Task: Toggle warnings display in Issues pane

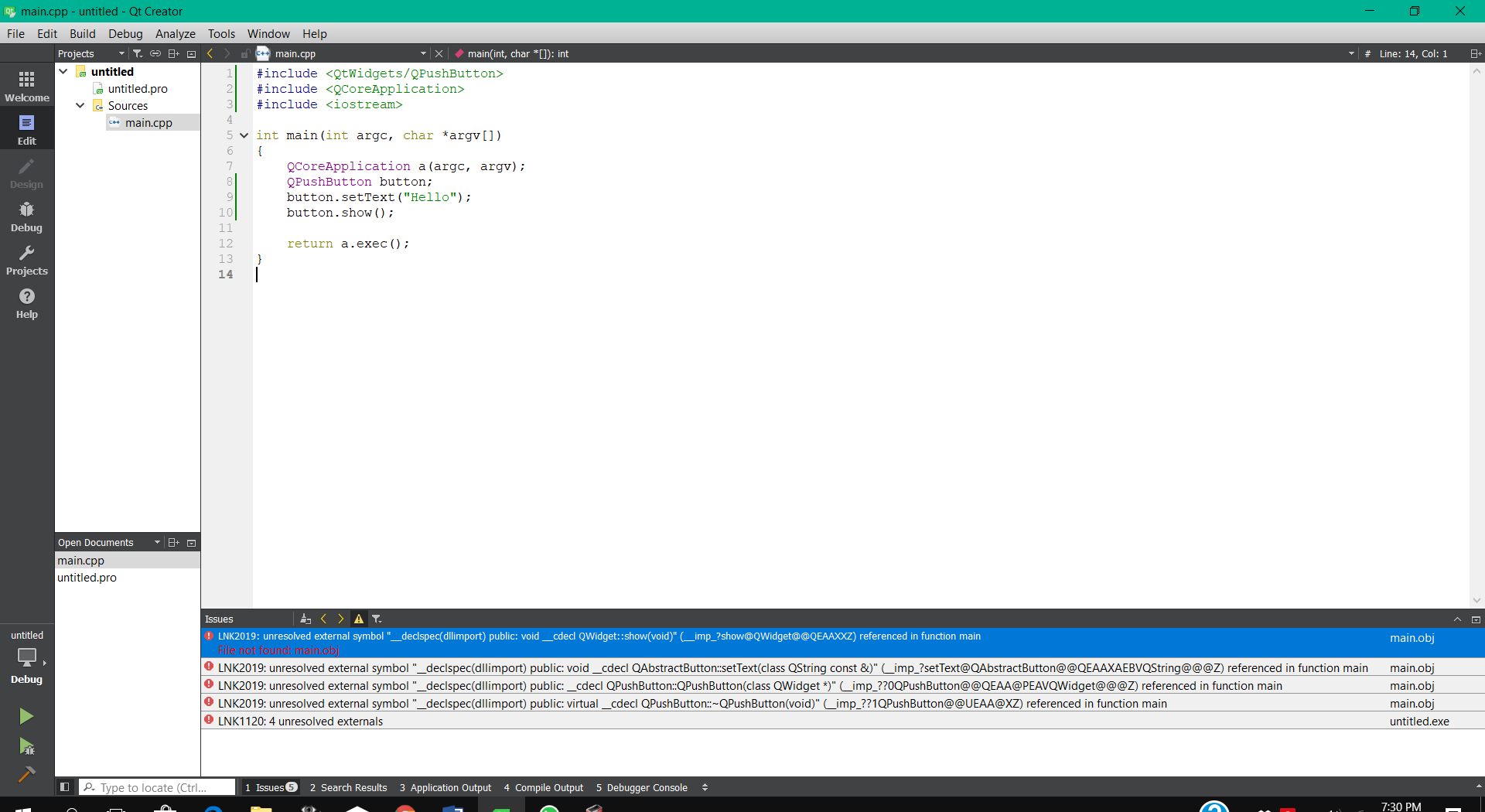Action: 359,619
